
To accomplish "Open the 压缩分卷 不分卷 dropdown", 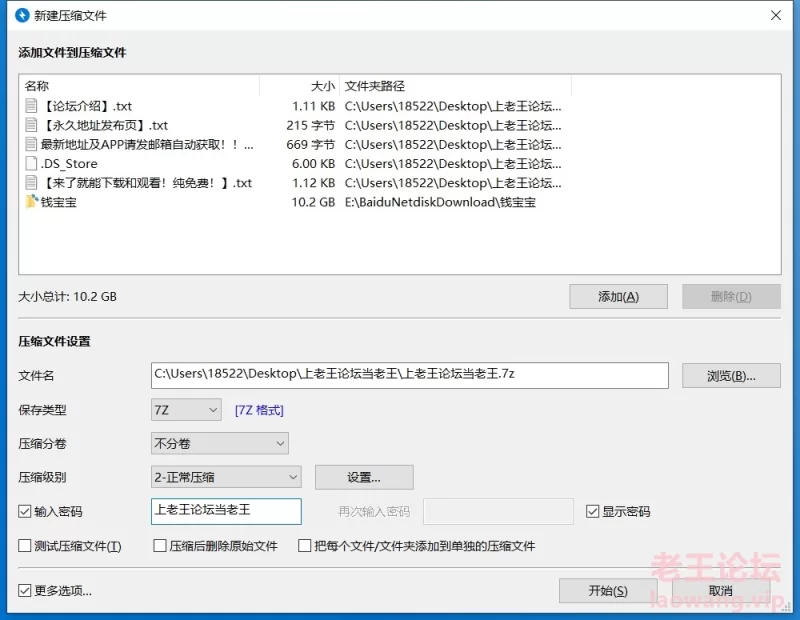I will pos(220,443).
